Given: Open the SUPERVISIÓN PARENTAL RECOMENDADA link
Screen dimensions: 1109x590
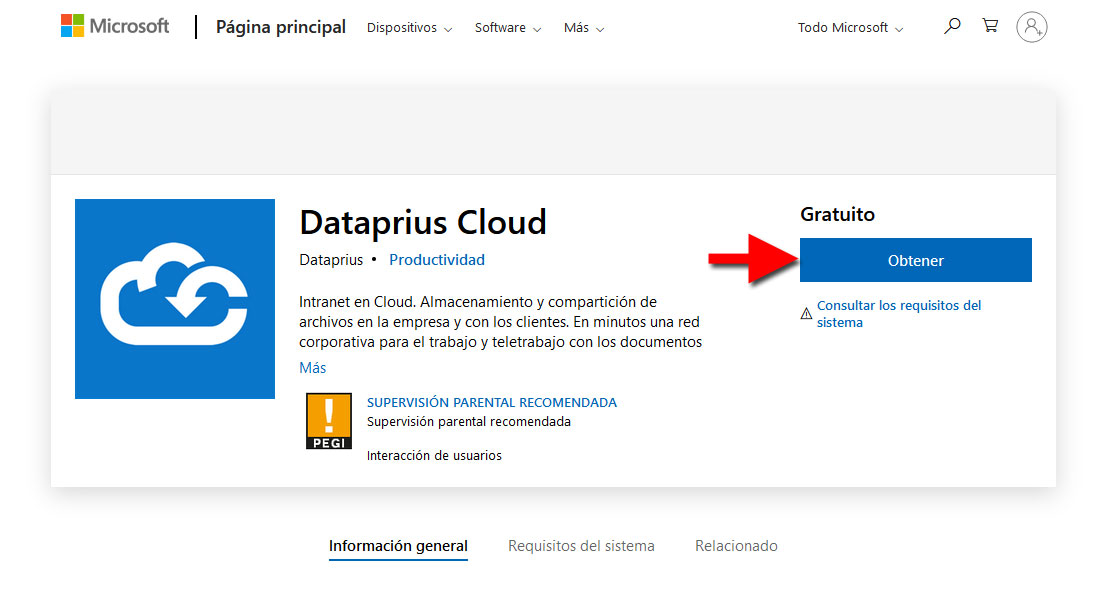Looking at the screenshot, I should pyautogui.click(x=492, y=403).
